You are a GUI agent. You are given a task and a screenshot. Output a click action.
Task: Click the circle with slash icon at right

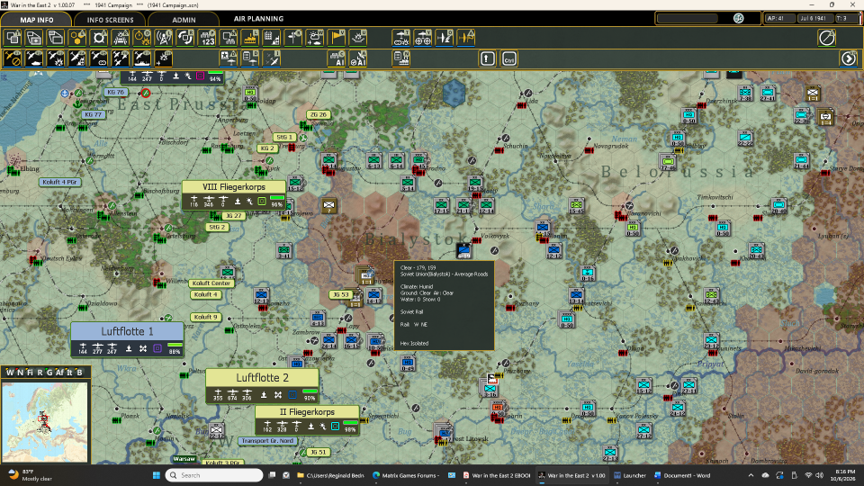(827, 37)
